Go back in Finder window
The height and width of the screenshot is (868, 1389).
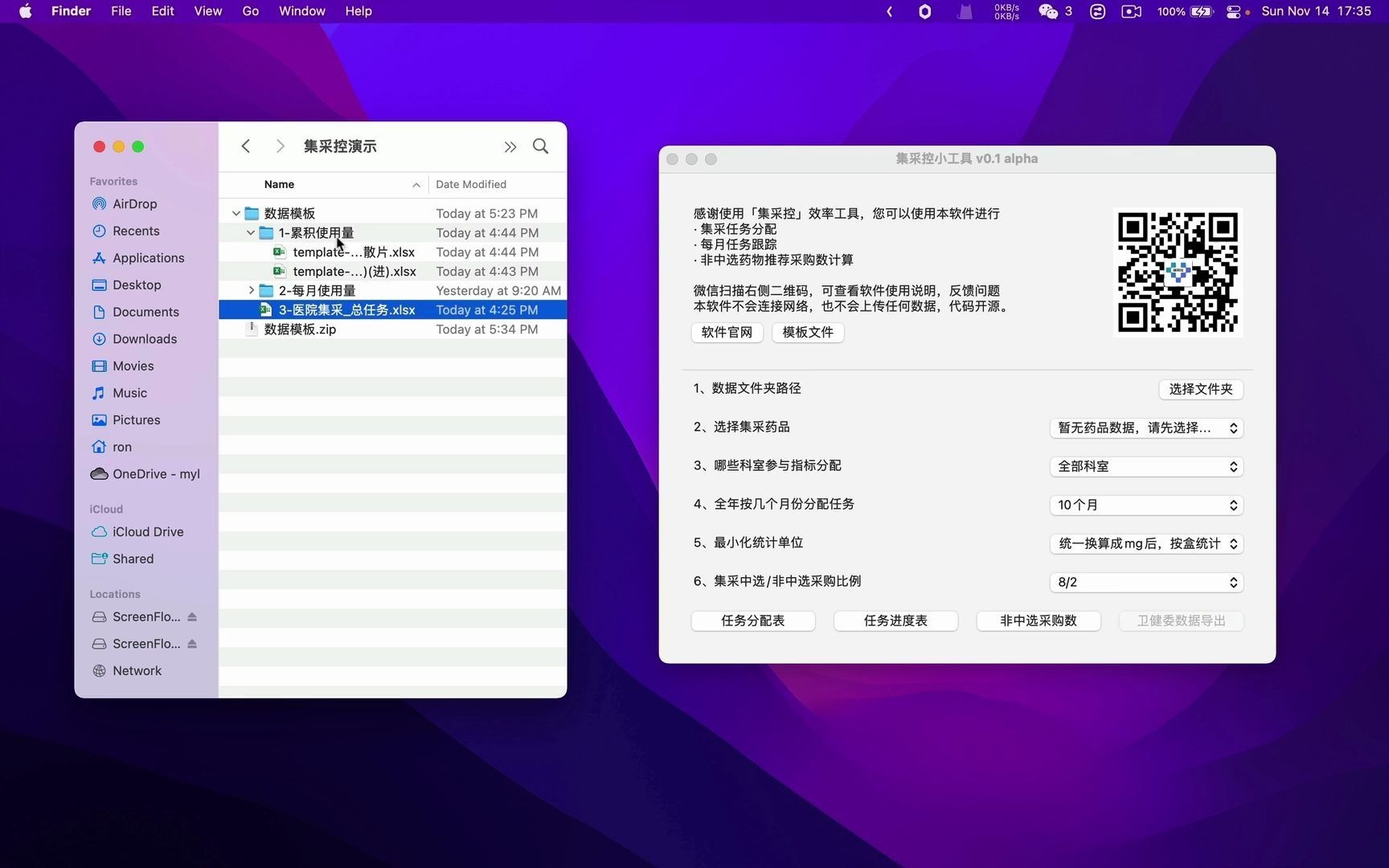[246, 146]
